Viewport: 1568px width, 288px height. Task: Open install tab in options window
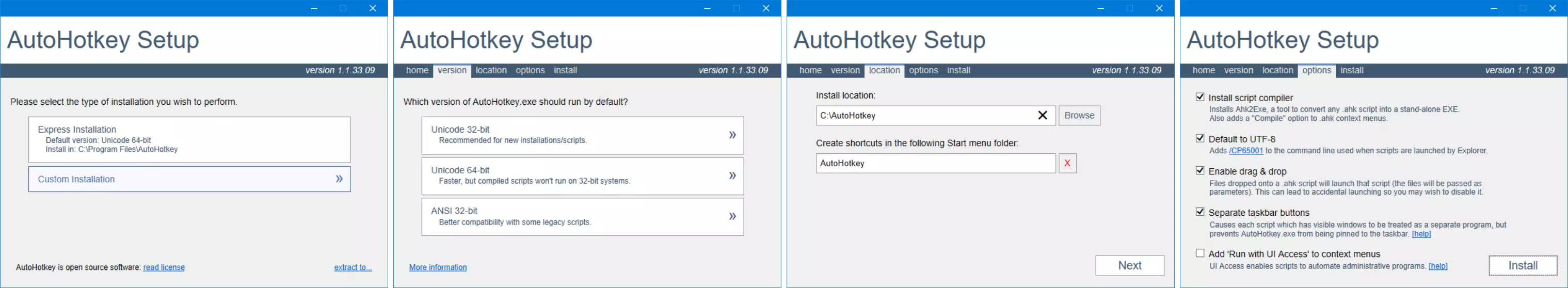point(1352,71)
